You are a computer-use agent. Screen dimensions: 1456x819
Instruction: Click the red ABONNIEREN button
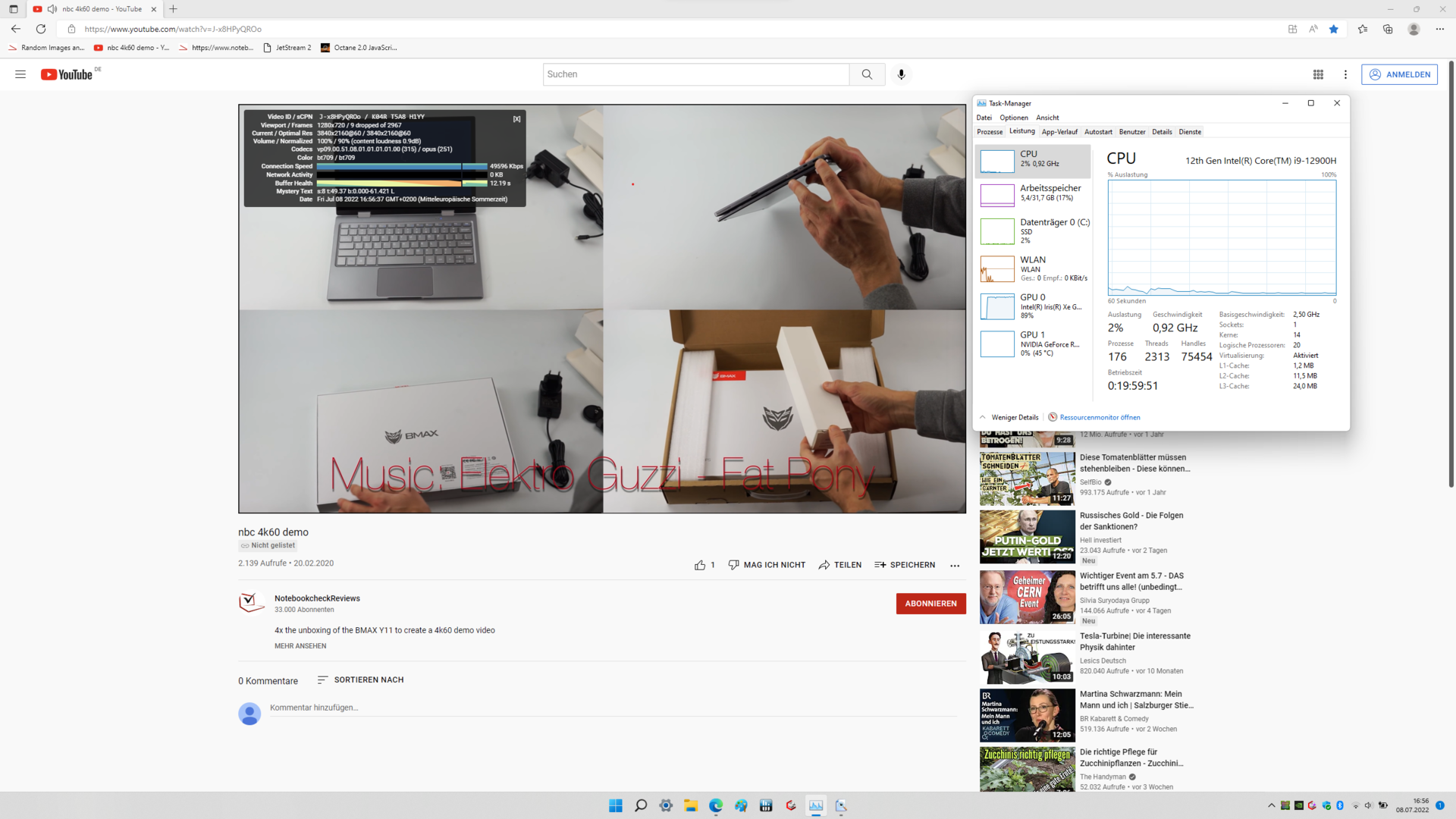click(x=930, y=604)
